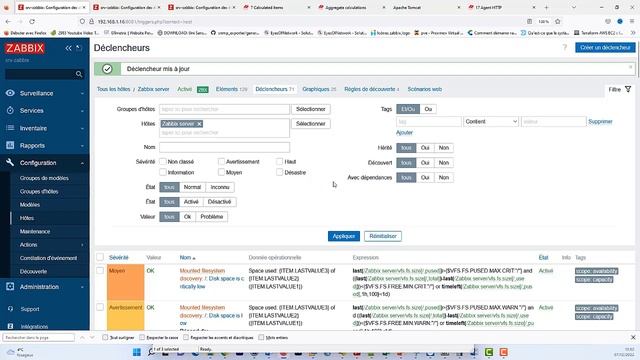Check the 'Désastre' severity box
The width and height of the screenshot is (640, 360).
pos(280,172)
